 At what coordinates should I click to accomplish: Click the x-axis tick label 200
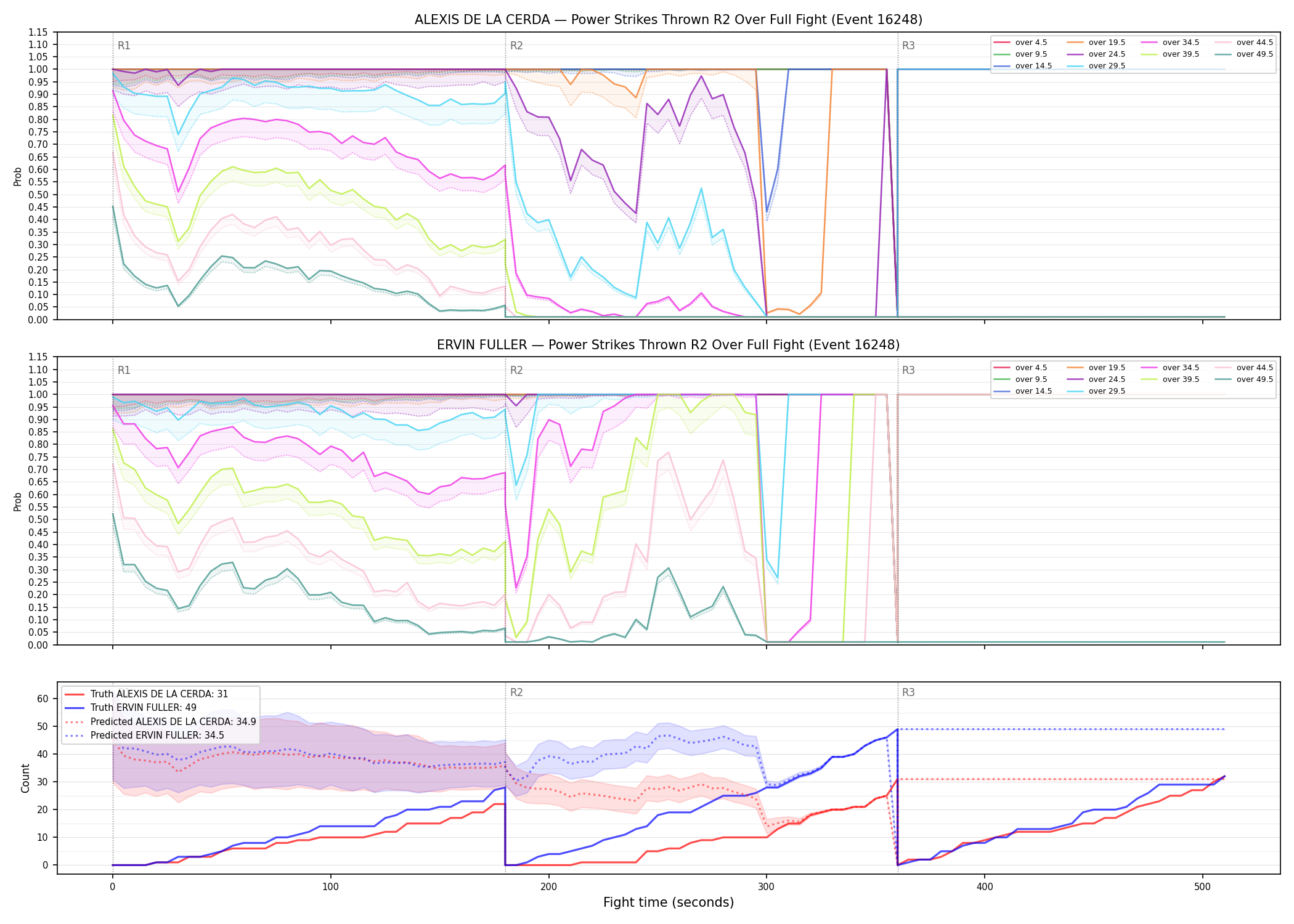[x=549, y=887]
